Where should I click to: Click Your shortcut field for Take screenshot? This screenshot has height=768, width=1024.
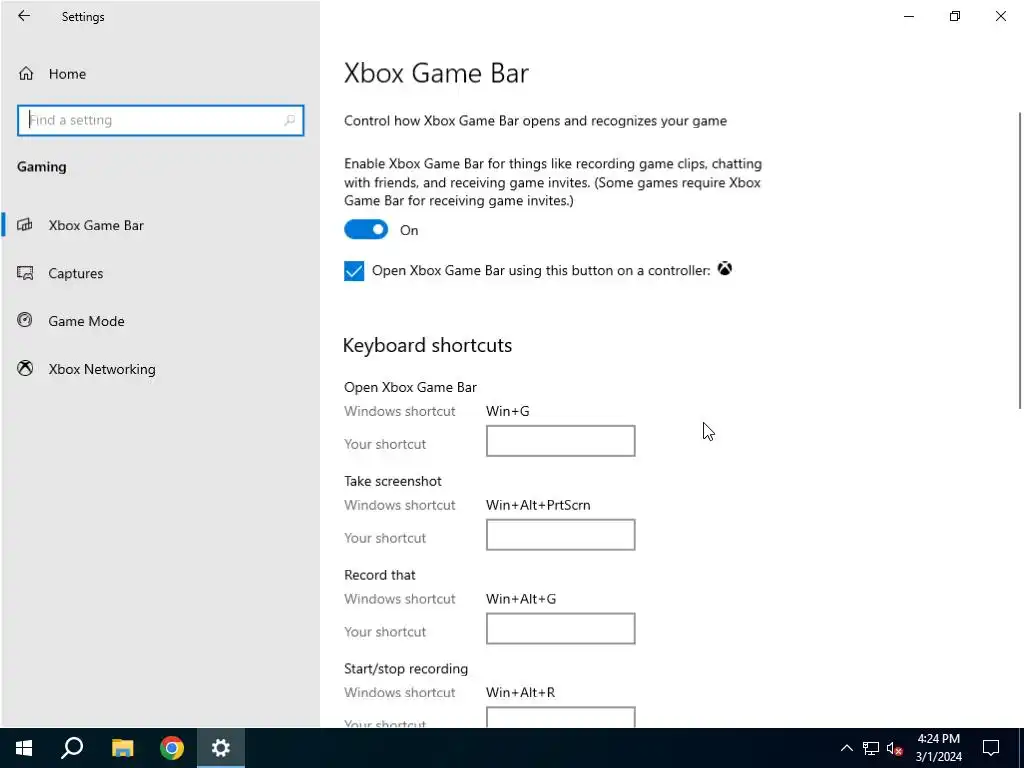click(560, 535)
